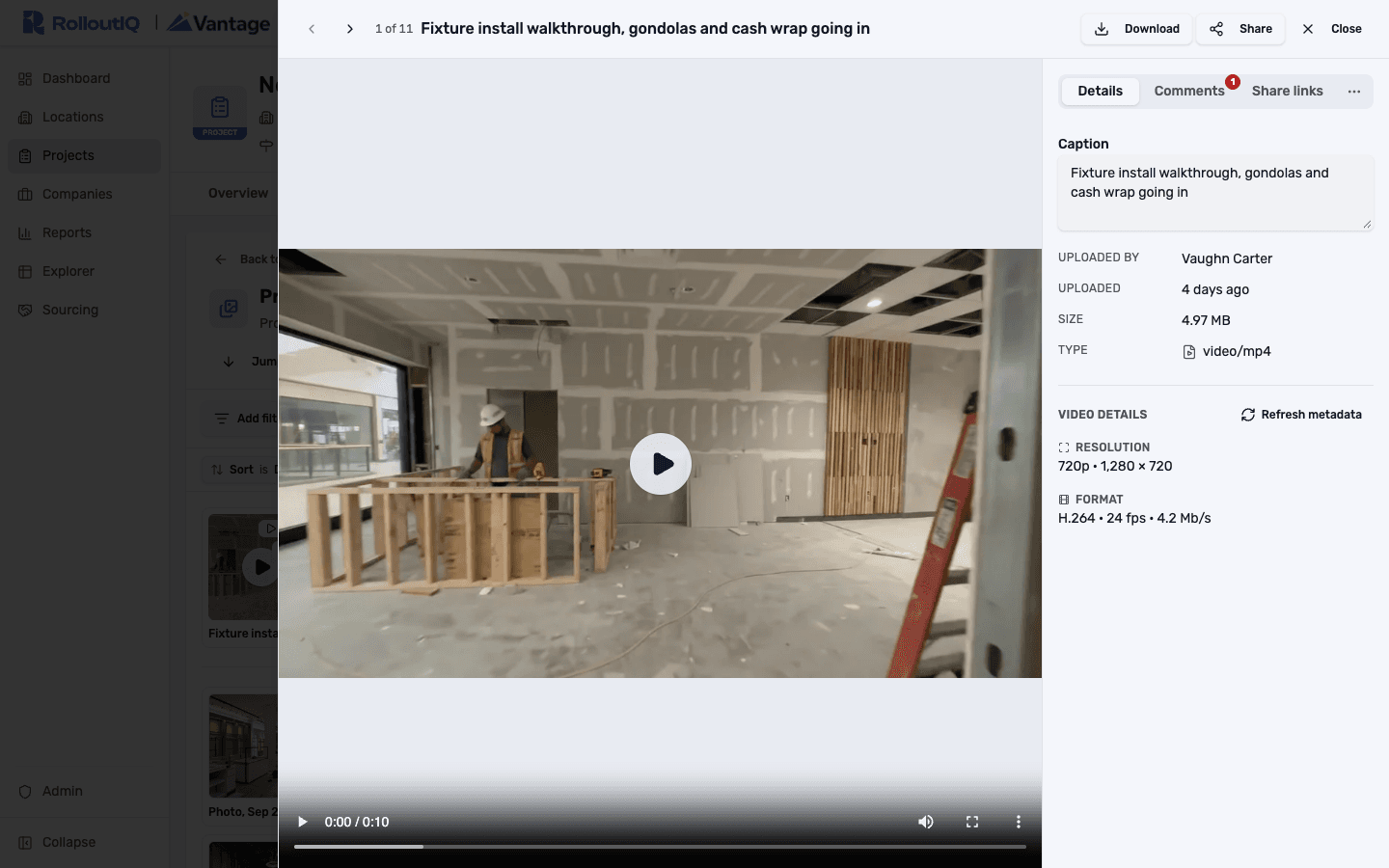Go to previous media item arrow
Image resolution: width=1389 pixels, height=868 pixels.
click(x=312, y=29)
